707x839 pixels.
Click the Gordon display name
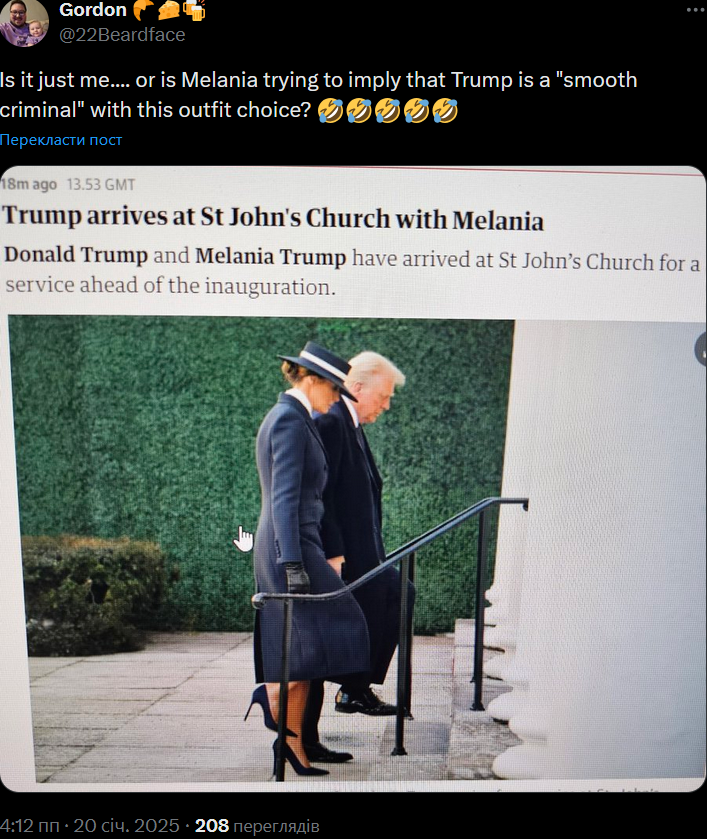(93, 10)
